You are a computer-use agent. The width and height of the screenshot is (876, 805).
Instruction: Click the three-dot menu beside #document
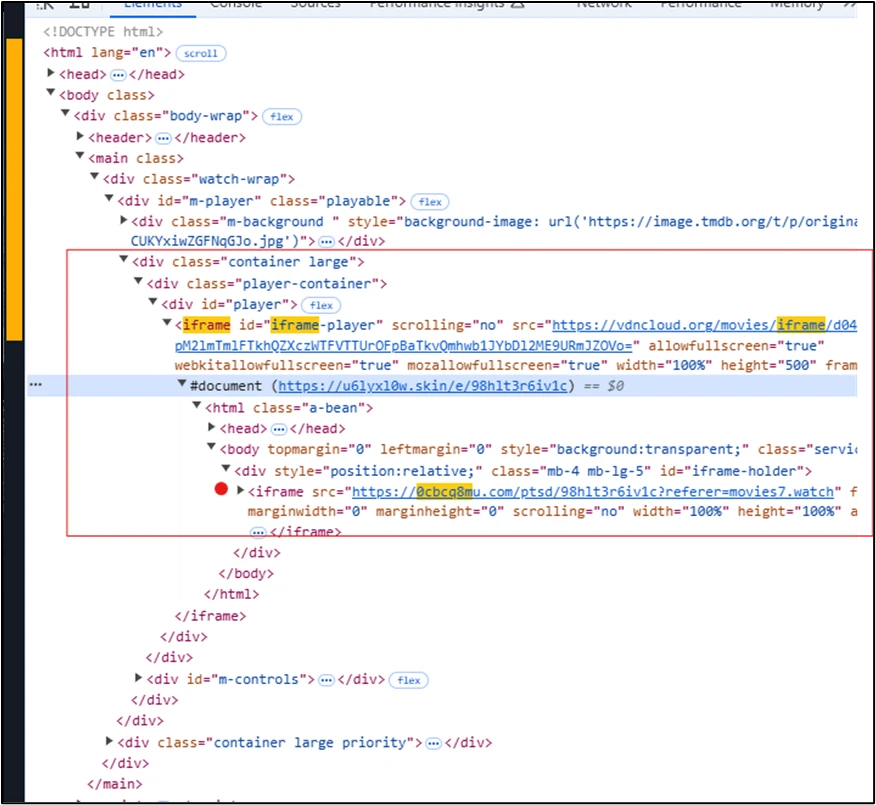click(36, 384)
